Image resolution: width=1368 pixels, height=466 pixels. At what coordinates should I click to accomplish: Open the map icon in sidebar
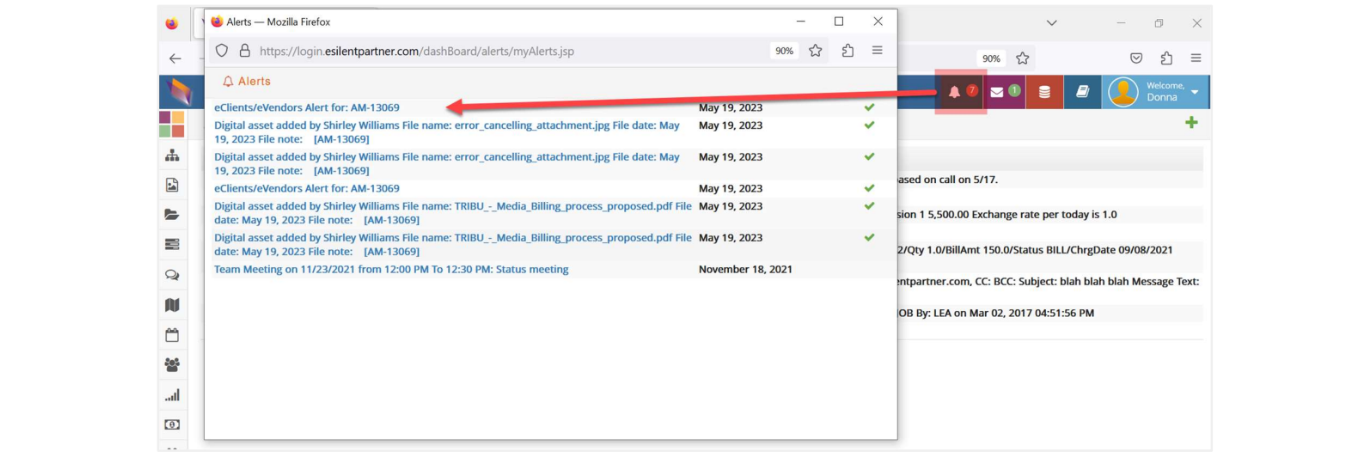click(x=172, y=305)
